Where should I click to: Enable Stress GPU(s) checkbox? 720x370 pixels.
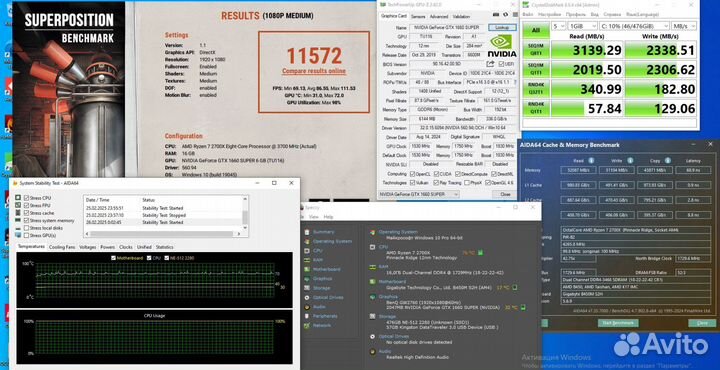(26, 235)
